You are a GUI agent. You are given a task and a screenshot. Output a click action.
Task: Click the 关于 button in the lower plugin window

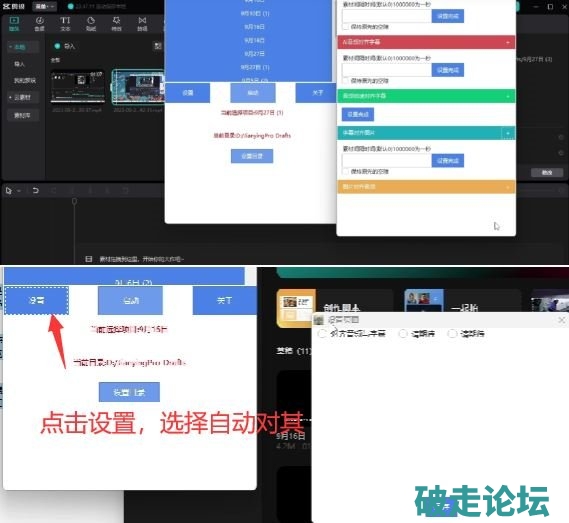pos(225,301)
